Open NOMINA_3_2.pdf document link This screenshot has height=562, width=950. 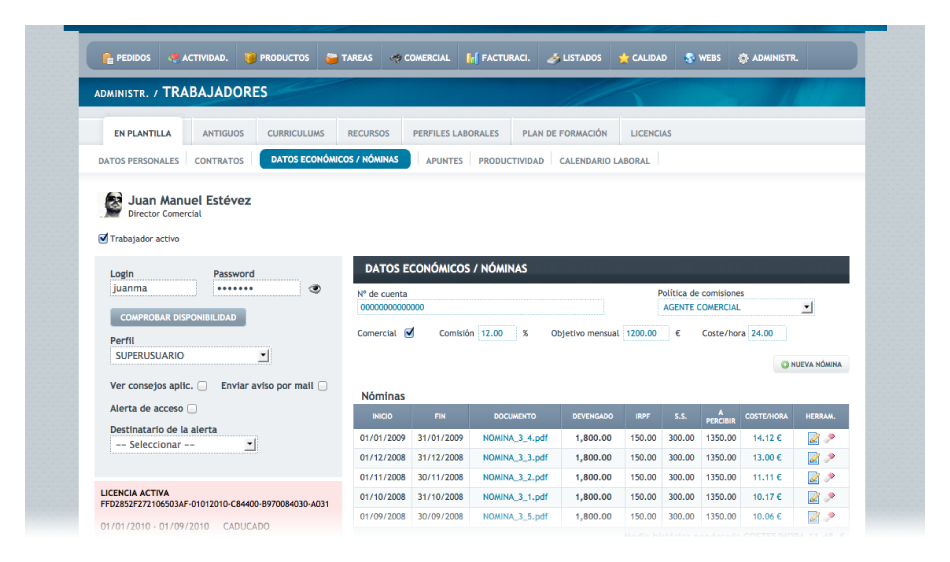tap(515, 477)
